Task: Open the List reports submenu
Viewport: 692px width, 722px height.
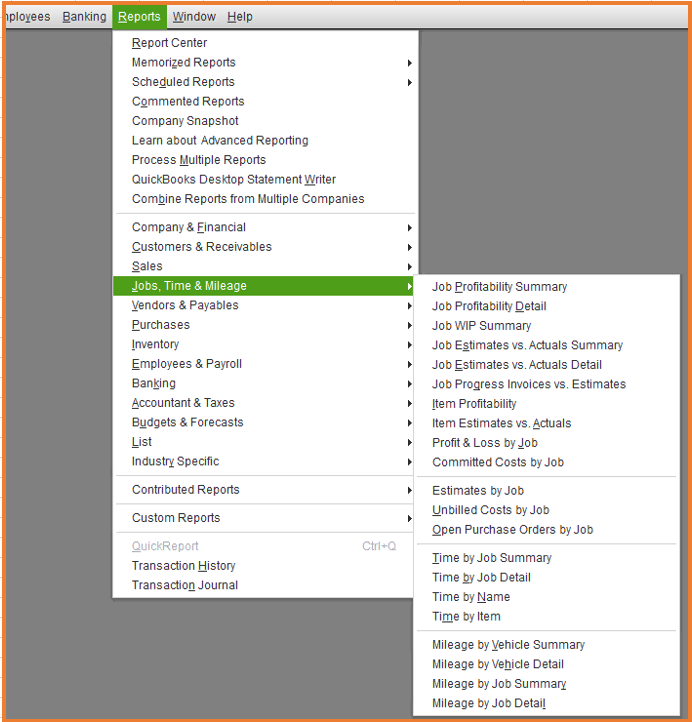Action: coord(265,442)
